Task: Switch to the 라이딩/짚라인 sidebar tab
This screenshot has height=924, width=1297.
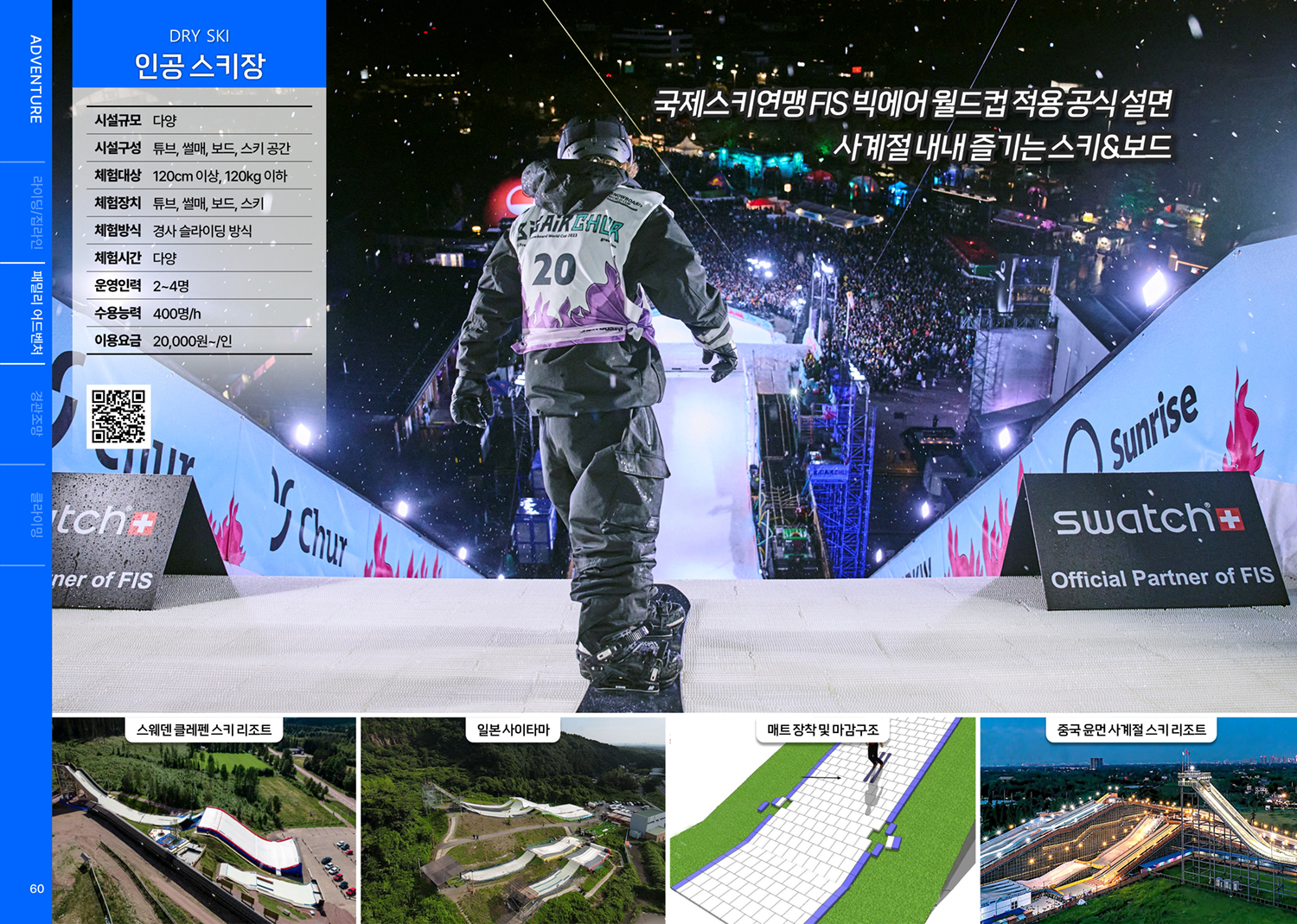Action: [36, 212]
